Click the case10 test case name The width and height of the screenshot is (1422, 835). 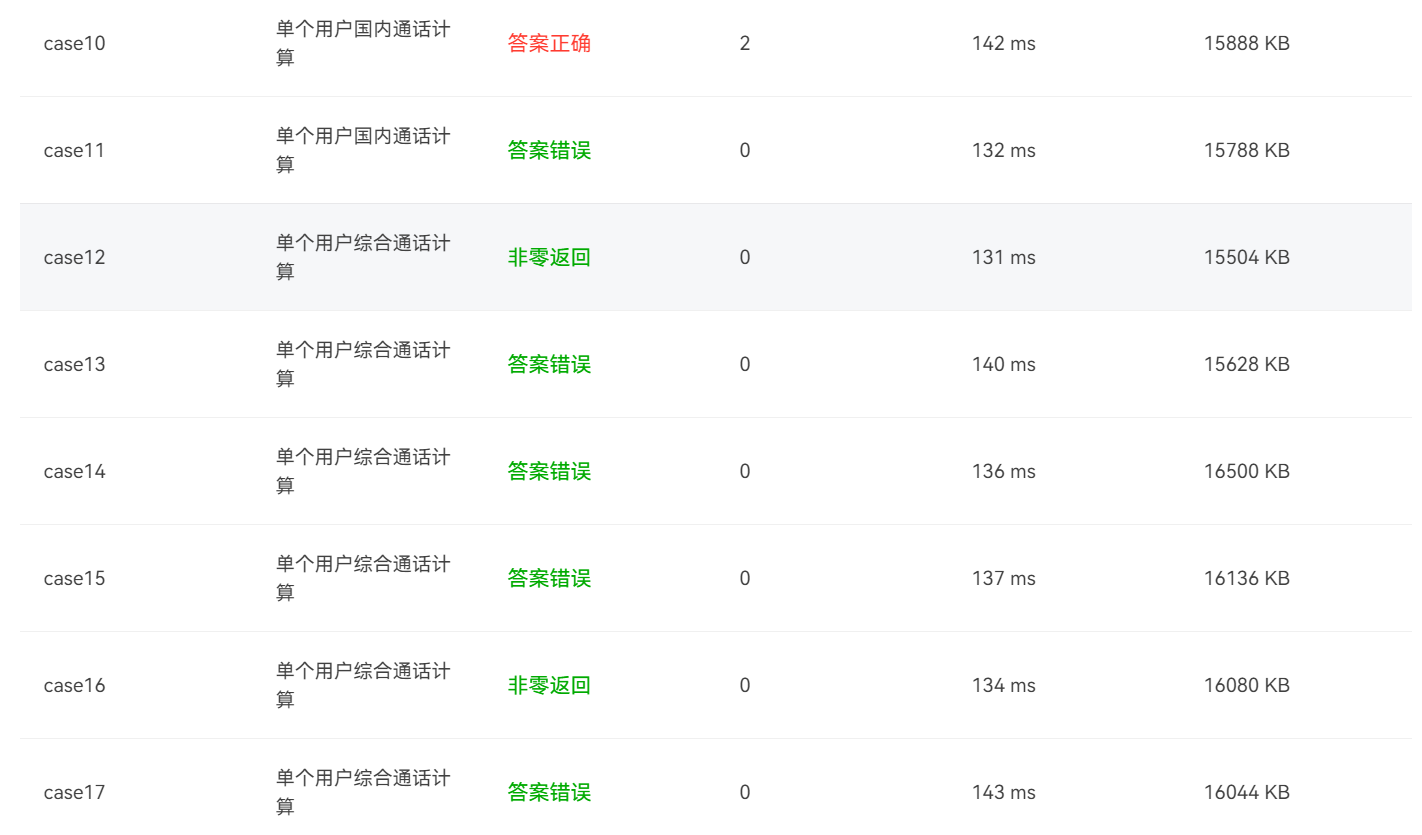[74, 44]
